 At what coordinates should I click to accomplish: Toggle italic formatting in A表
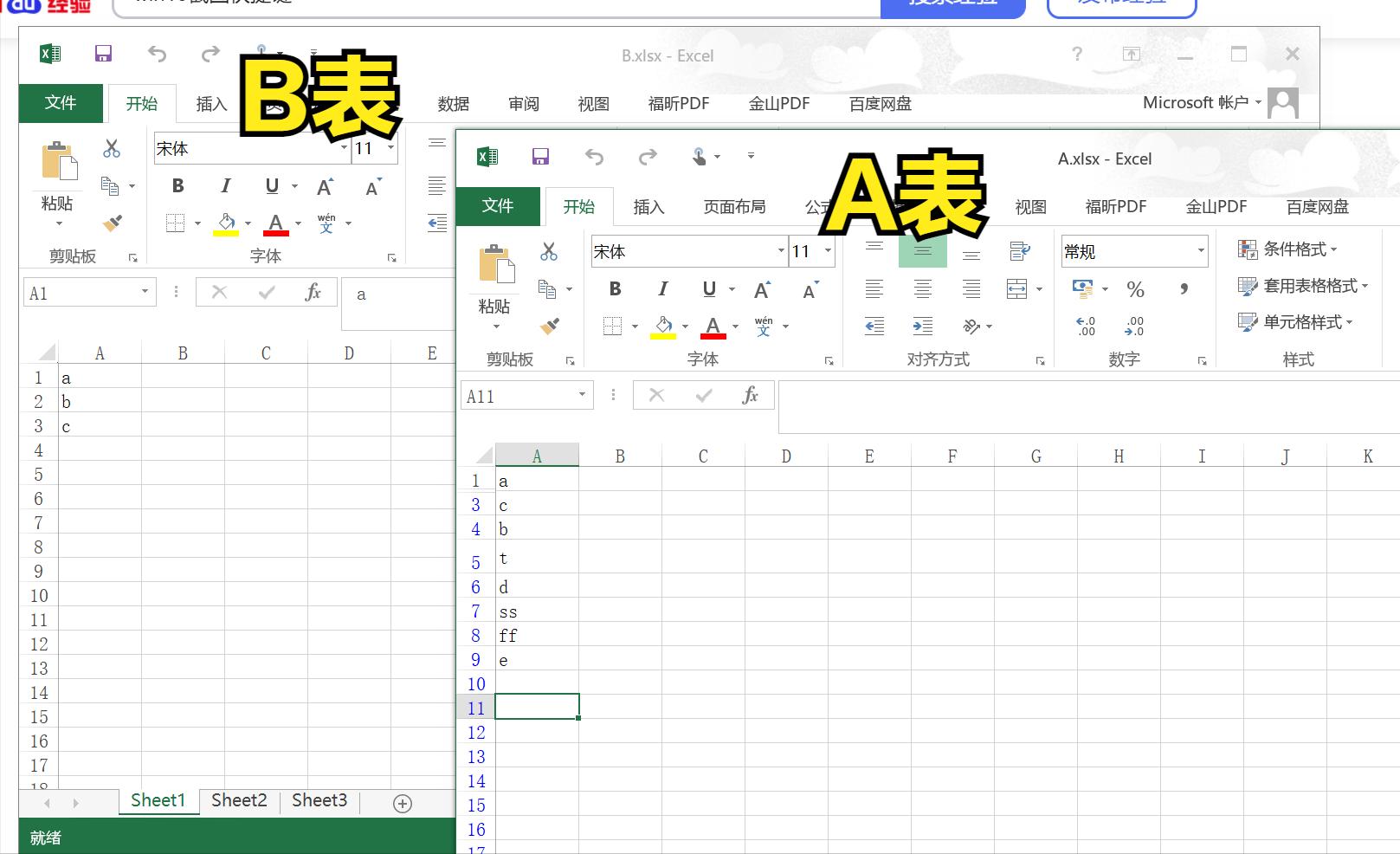[x=663, y=288]
